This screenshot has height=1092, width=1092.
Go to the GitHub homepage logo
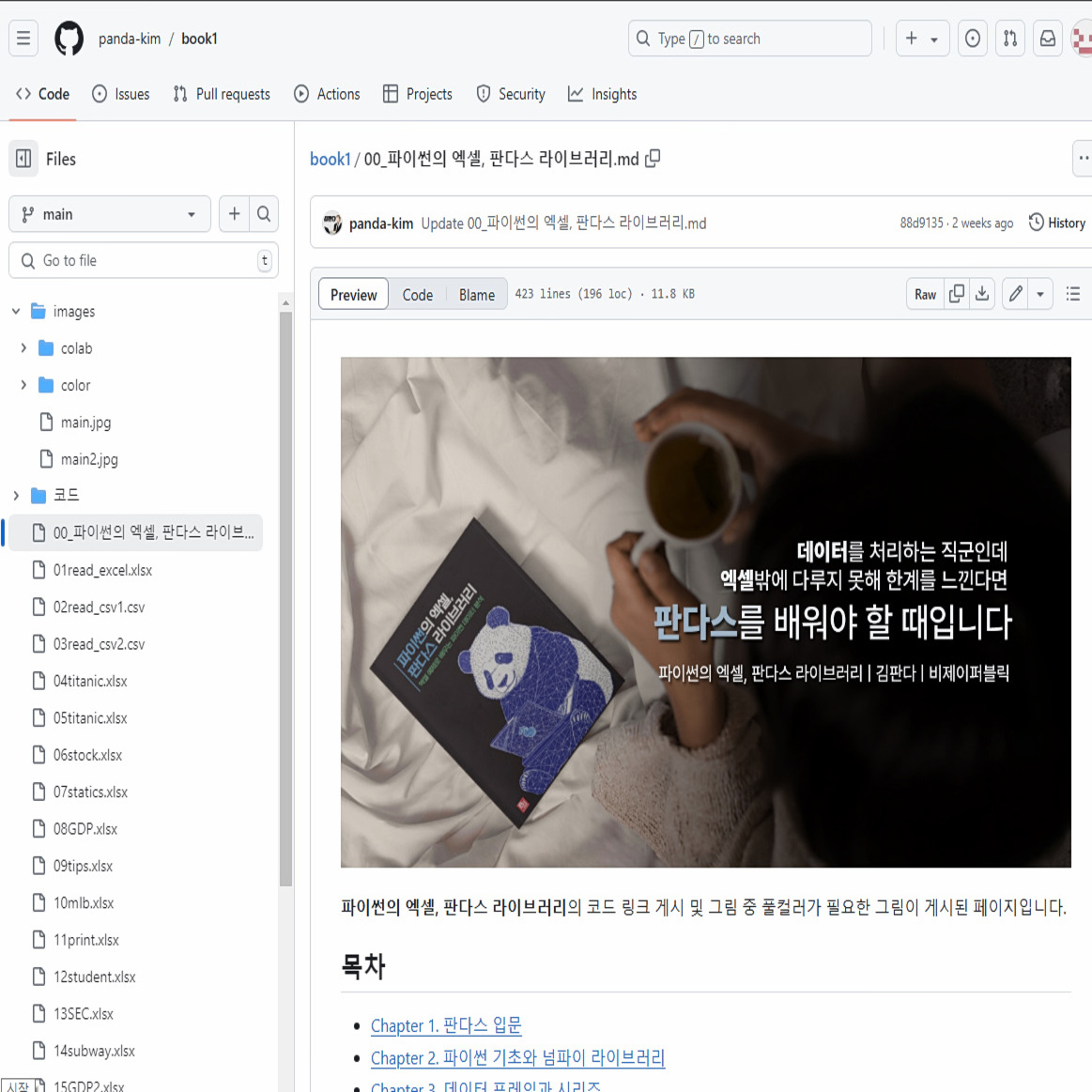69,38
